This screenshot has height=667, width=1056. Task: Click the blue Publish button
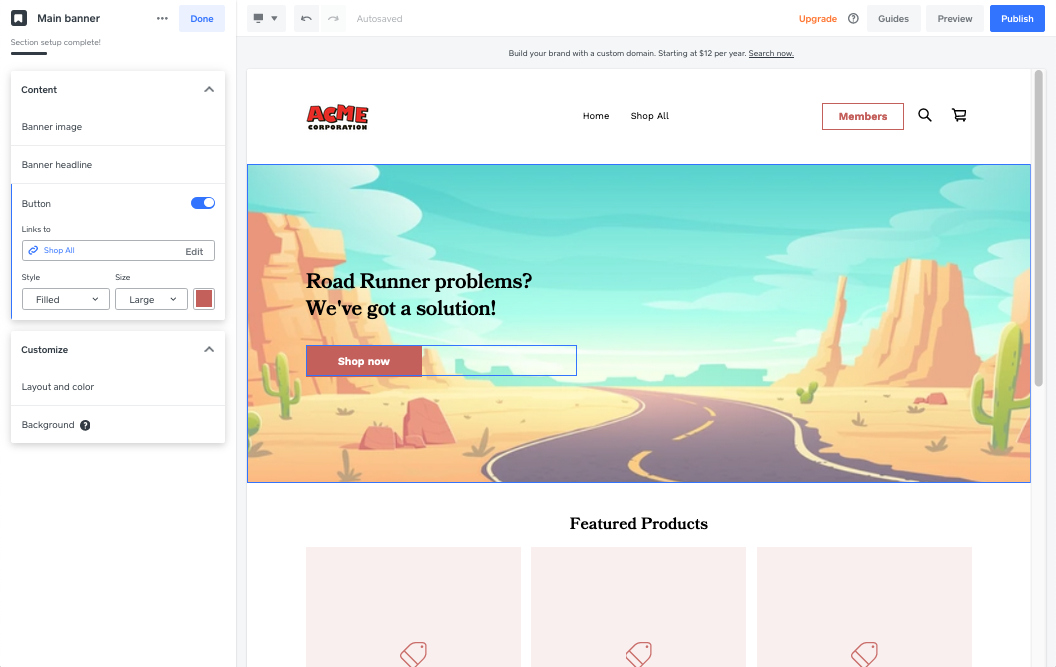click(1017, 18)
